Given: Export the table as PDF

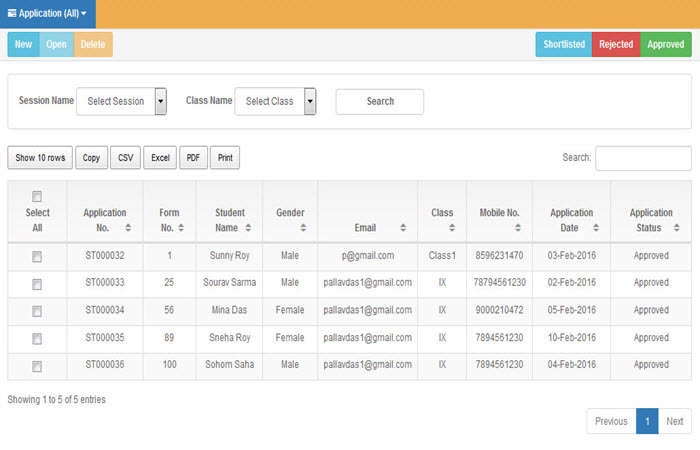Looking at the screenshot, I should [193, 158].
